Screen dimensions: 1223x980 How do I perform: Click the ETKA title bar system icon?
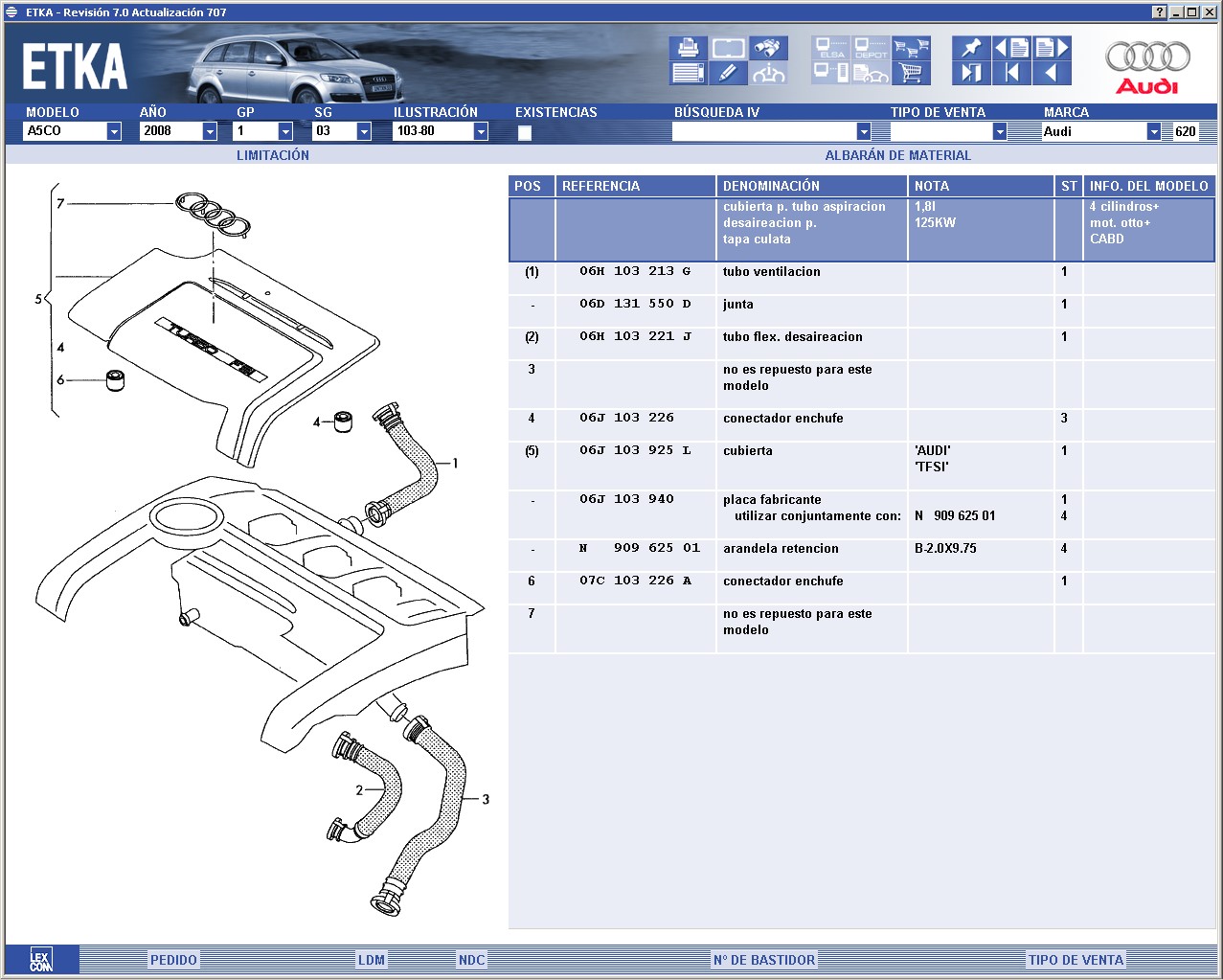coord(12,12)
